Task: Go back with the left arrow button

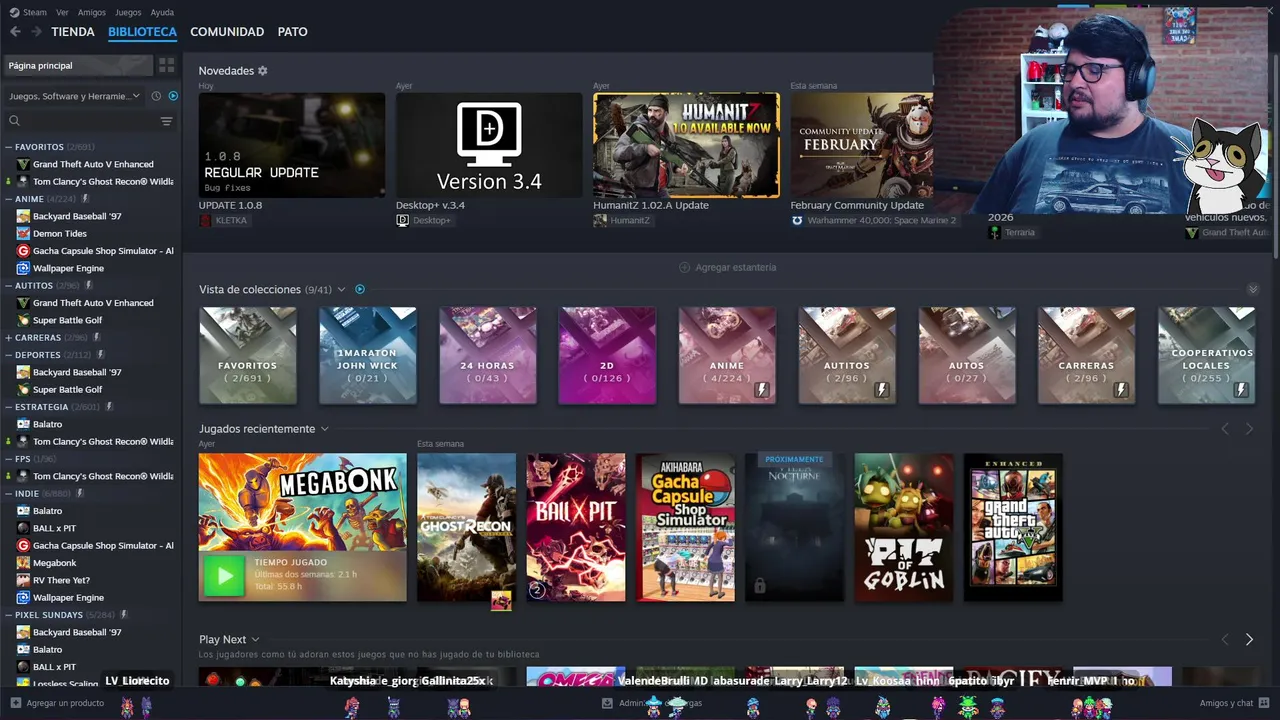Action: tap(15, 32)
